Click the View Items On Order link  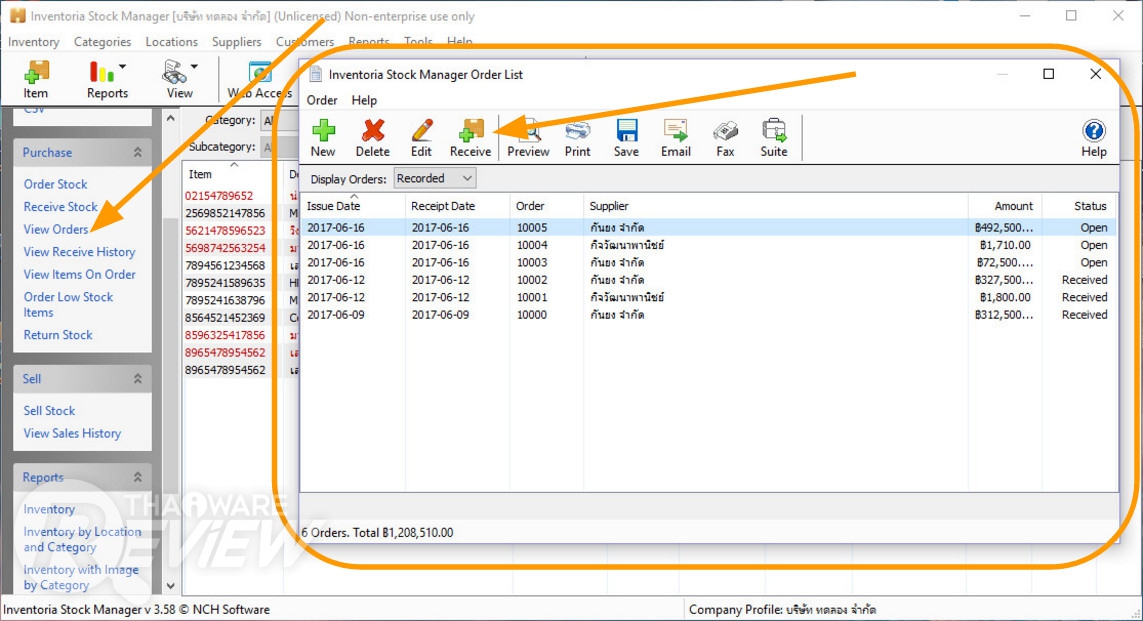[x=79, y=274]
